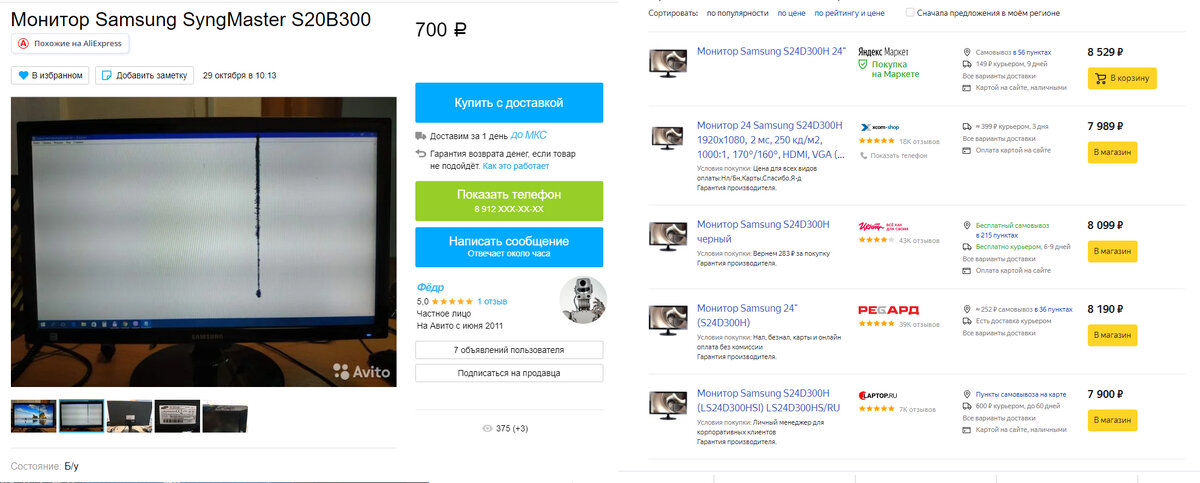Click 'Написать сообщение' button
Screen dimensions: 1200x483
click(x=509, y=247)
